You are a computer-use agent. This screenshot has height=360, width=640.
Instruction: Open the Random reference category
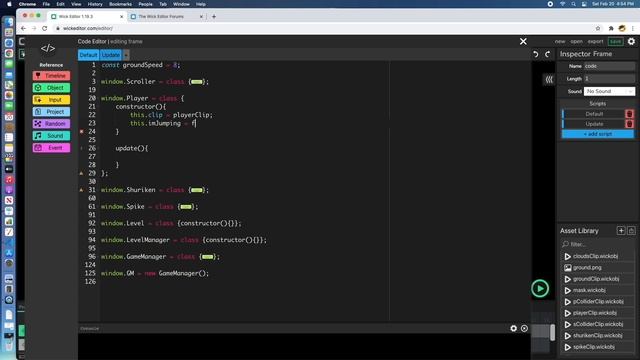click(x=51, y=124)
